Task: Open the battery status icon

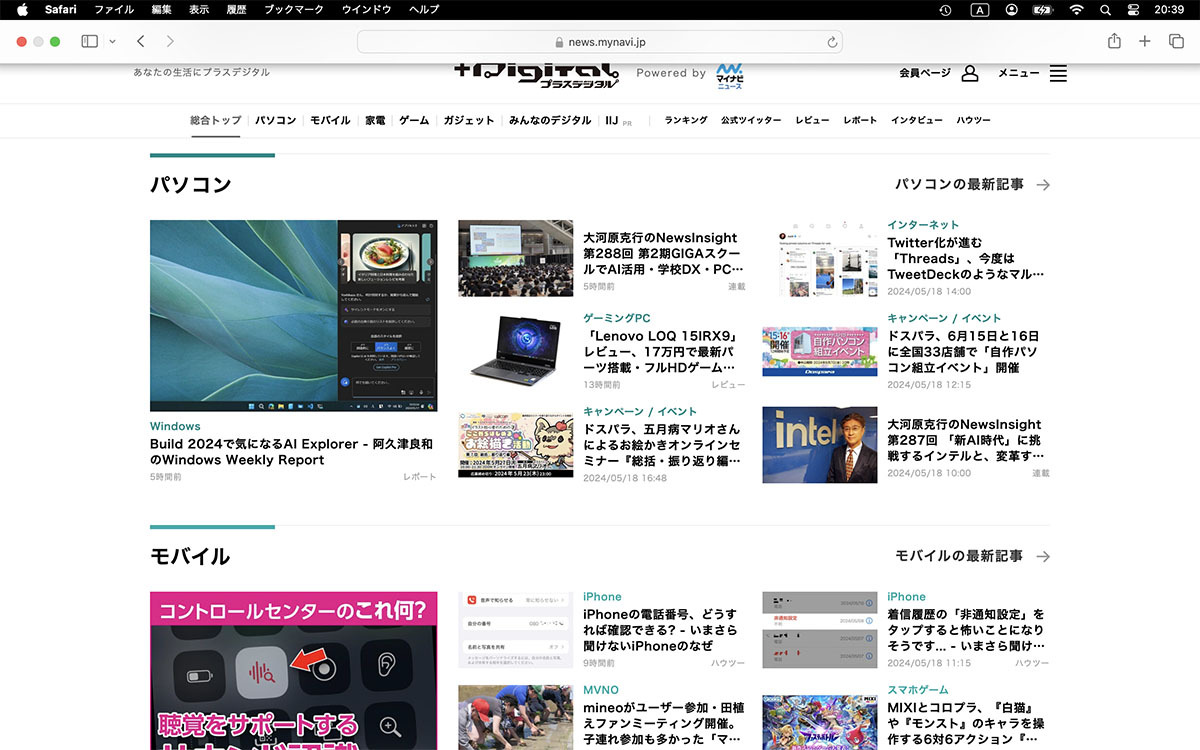Action: click(x=1043, y=9)
